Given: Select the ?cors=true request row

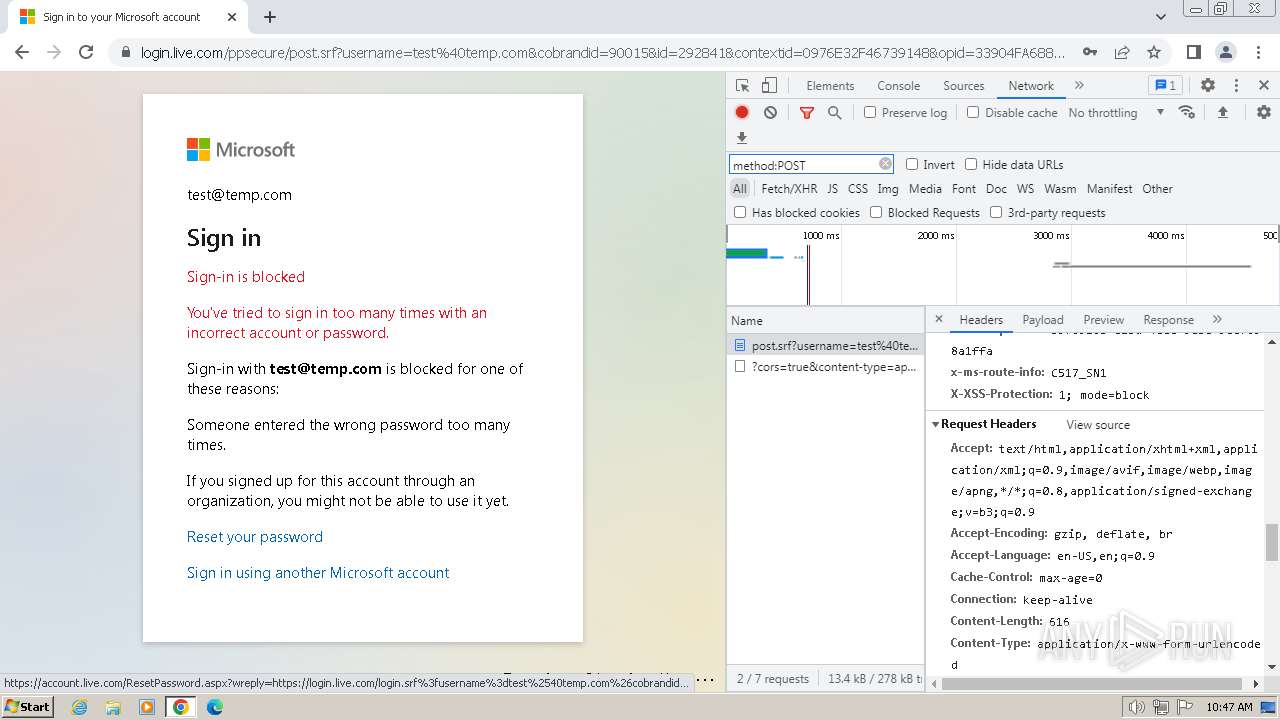Looking at the screenshot, I should click(825, 367).
